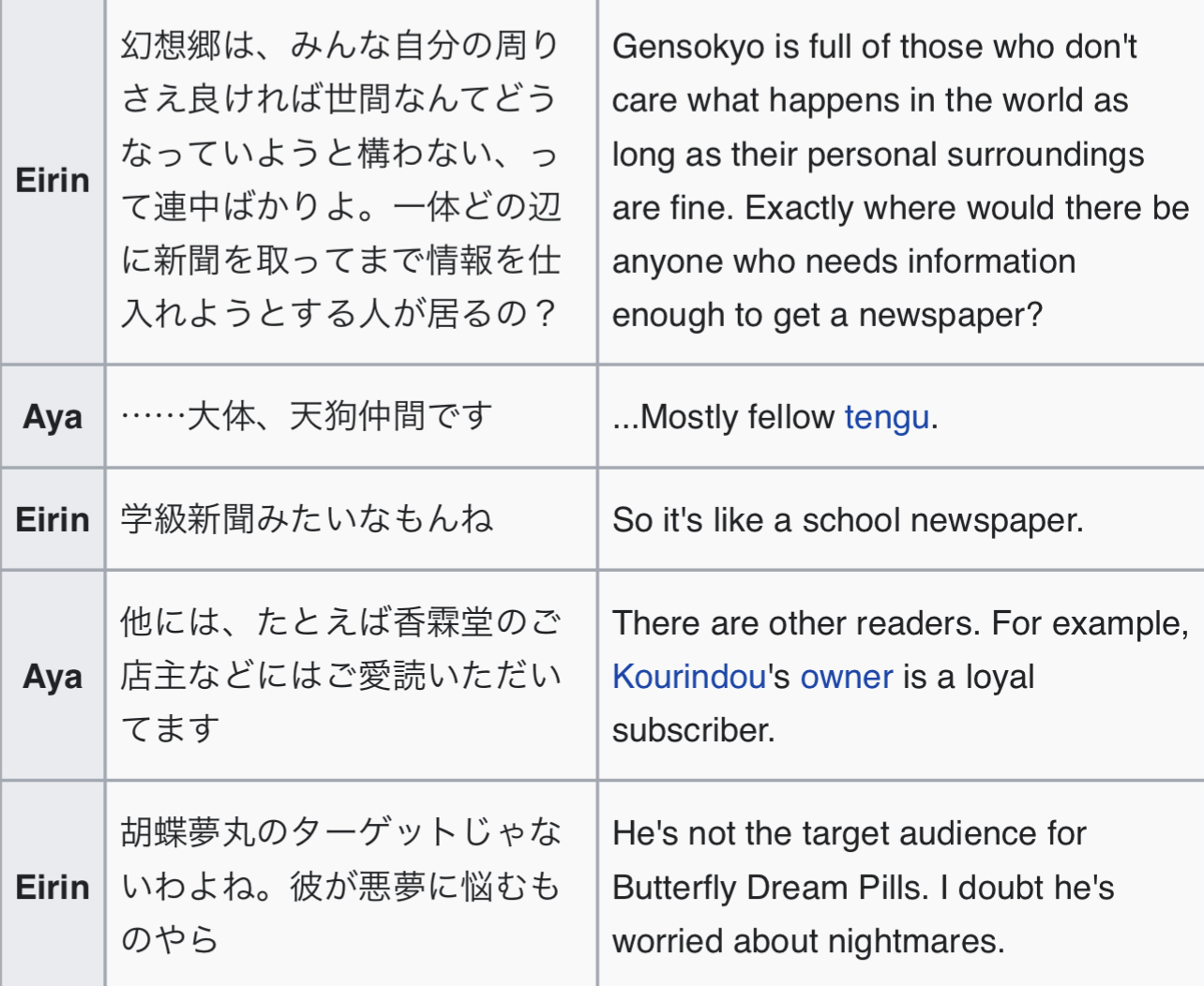The image size is (1204, 986).
Task: Click the Japanese text 学級新聞みたいなもんね
Action: (x=307, y=519)
